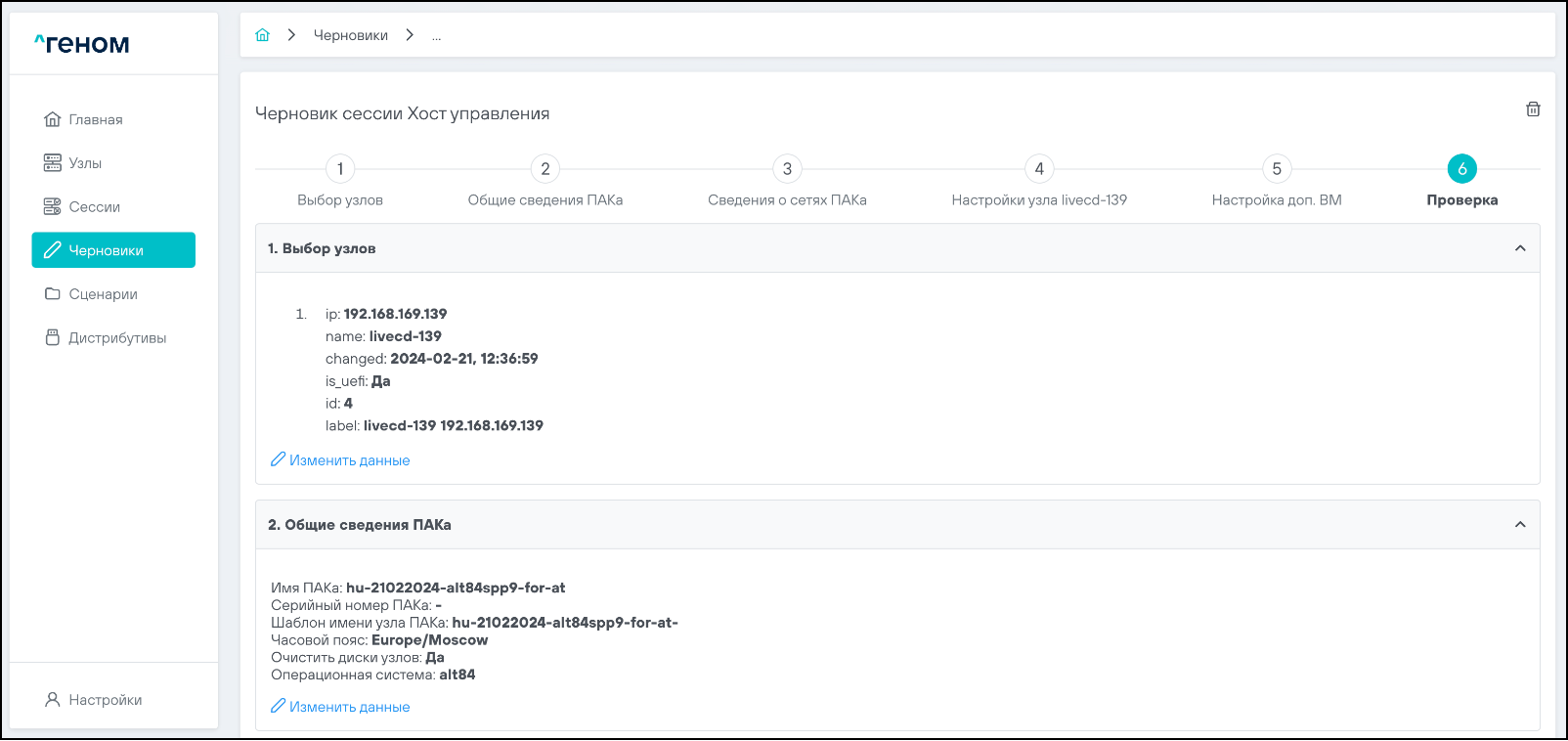This screenshot has width=1568, height=741.
Task: Click the Геном logo
Action: (82, 44)
